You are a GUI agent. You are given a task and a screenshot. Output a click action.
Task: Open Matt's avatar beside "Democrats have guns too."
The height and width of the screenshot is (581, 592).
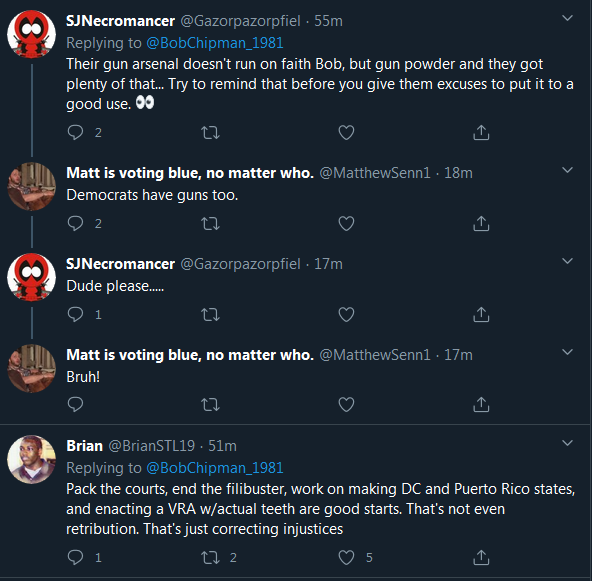click(x=31, y=186)
